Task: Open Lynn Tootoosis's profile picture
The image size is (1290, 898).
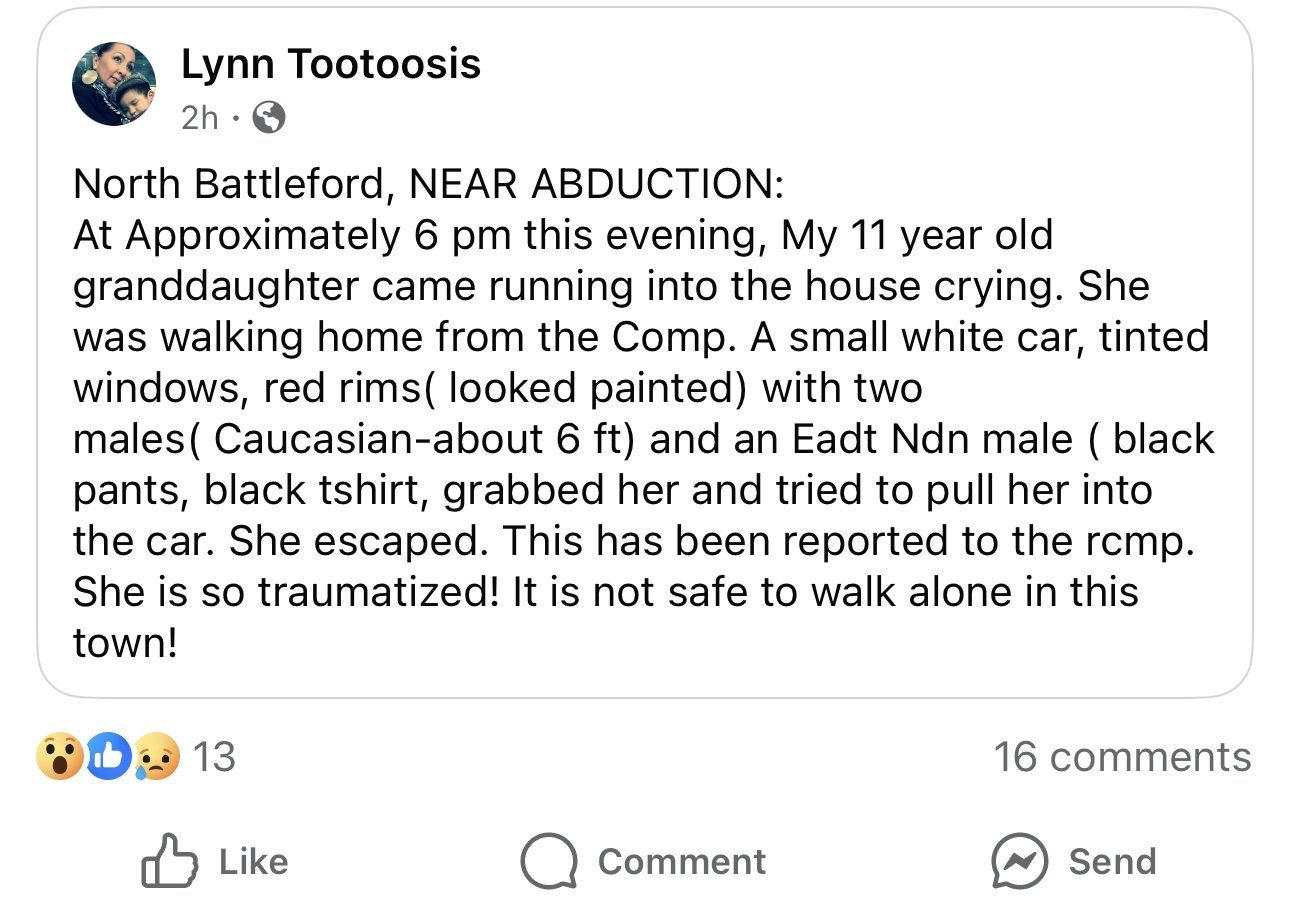Action: point(114,84)
